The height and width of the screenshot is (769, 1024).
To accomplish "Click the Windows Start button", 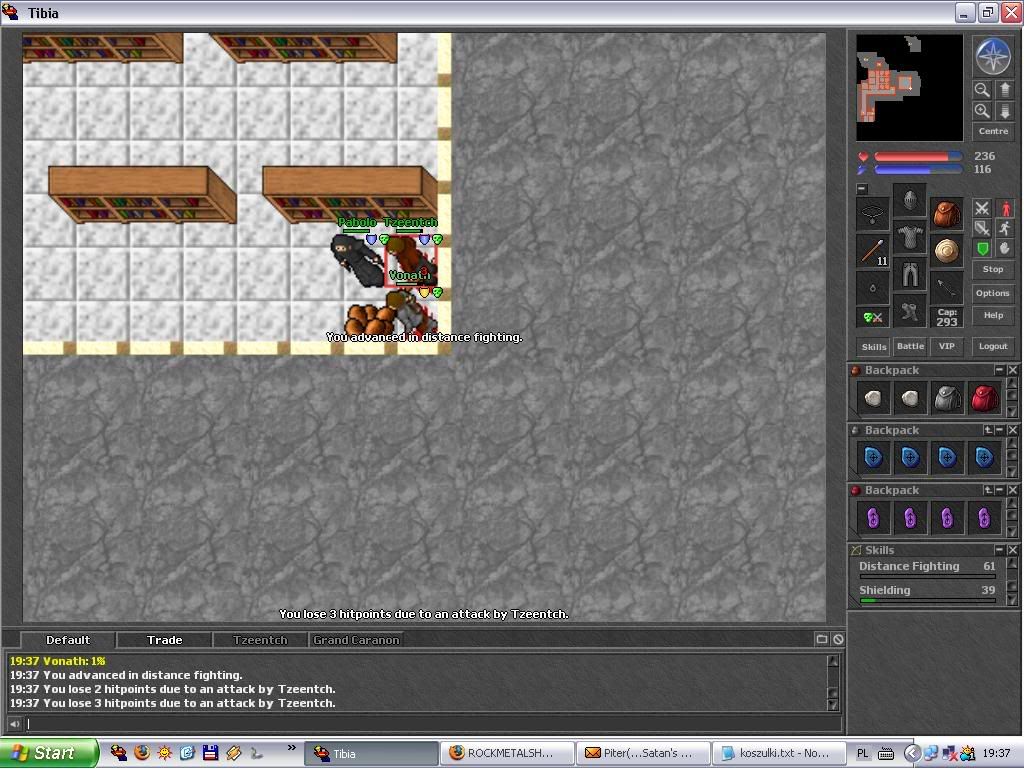I will pyautogui.click(x=49, y=753).
